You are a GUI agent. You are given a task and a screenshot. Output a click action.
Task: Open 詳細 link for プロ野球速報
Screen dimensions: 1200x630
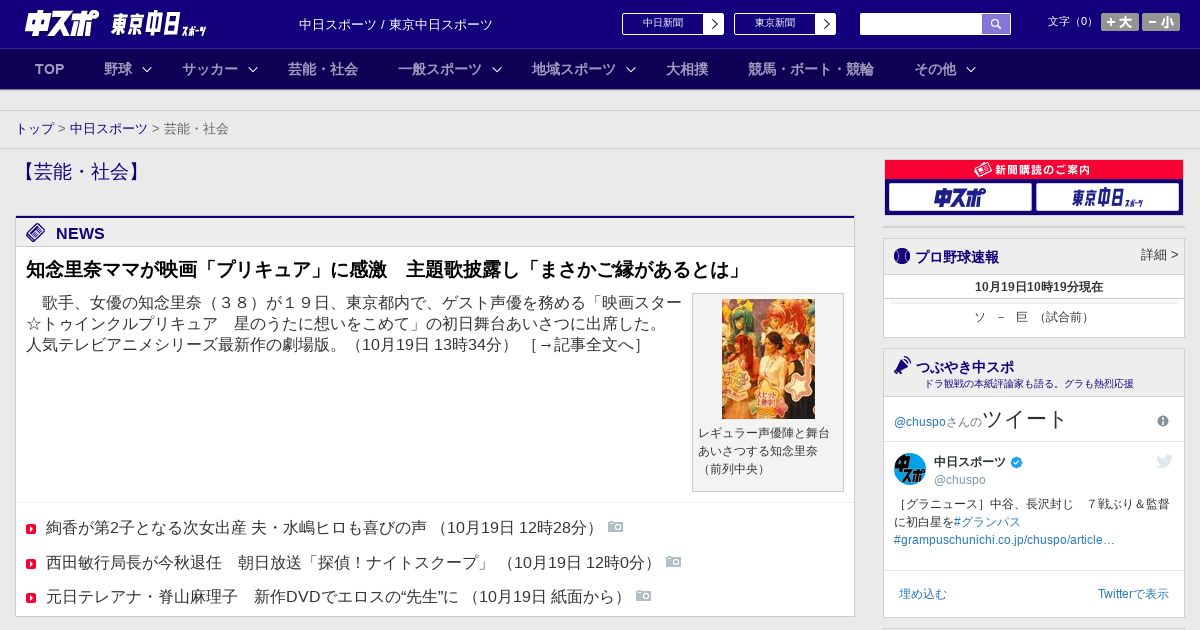pyautogui.click(x=1160, y=255)
